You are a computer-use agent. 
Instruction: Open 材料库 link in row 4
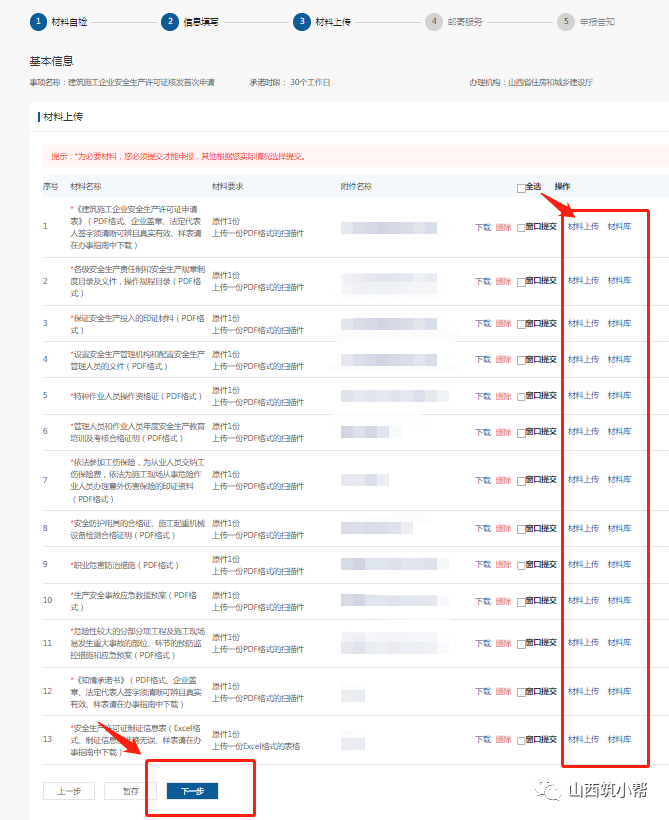coord(619,359)
